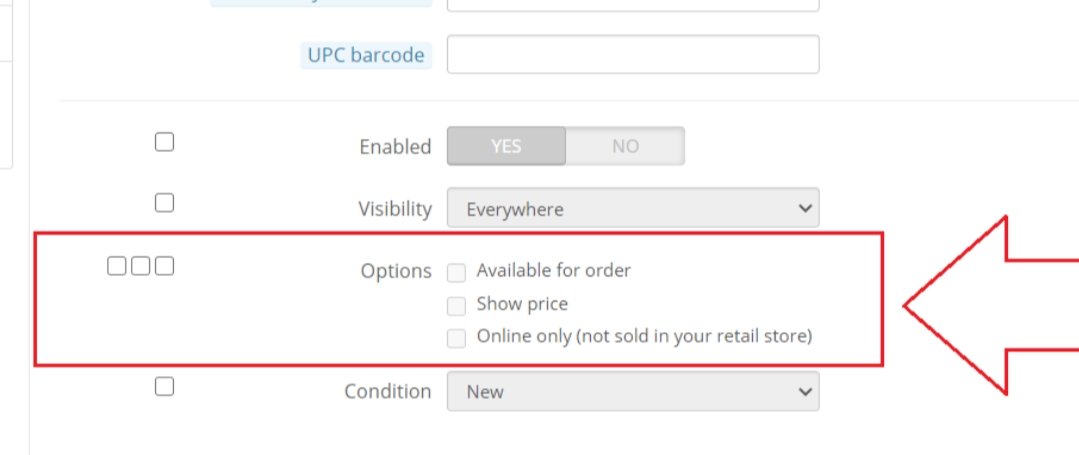Viewport: 1079px width, 455px height.
Task: Open the Visibility dropdown showing Everywhere
Action: pos(632,209)
